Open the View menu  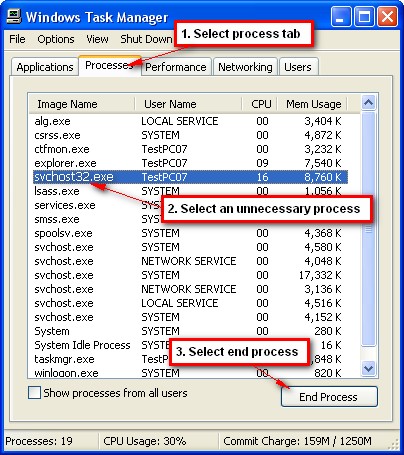[x=97, y=39]
